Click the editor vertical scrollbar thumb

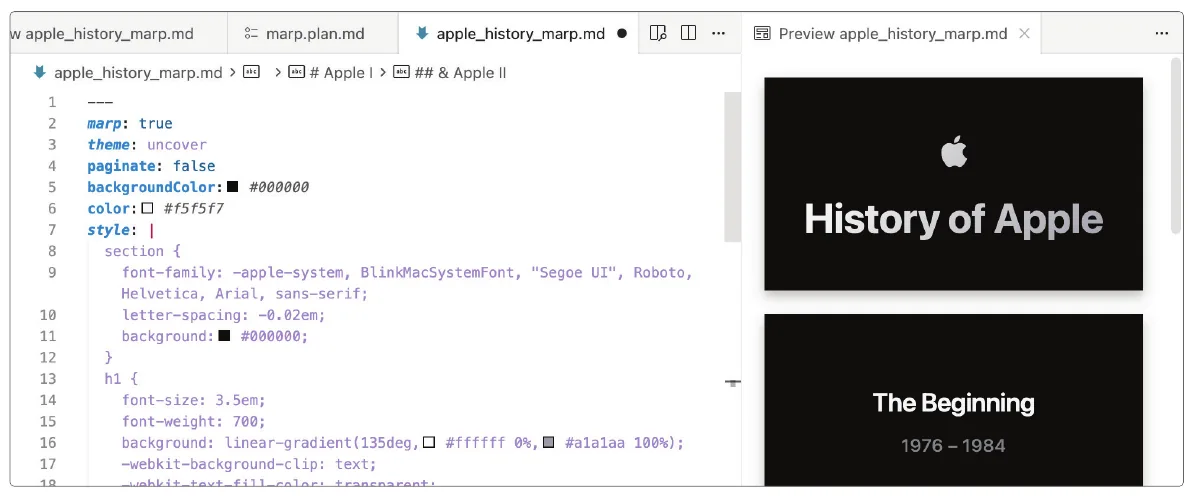tap(732, 167)
